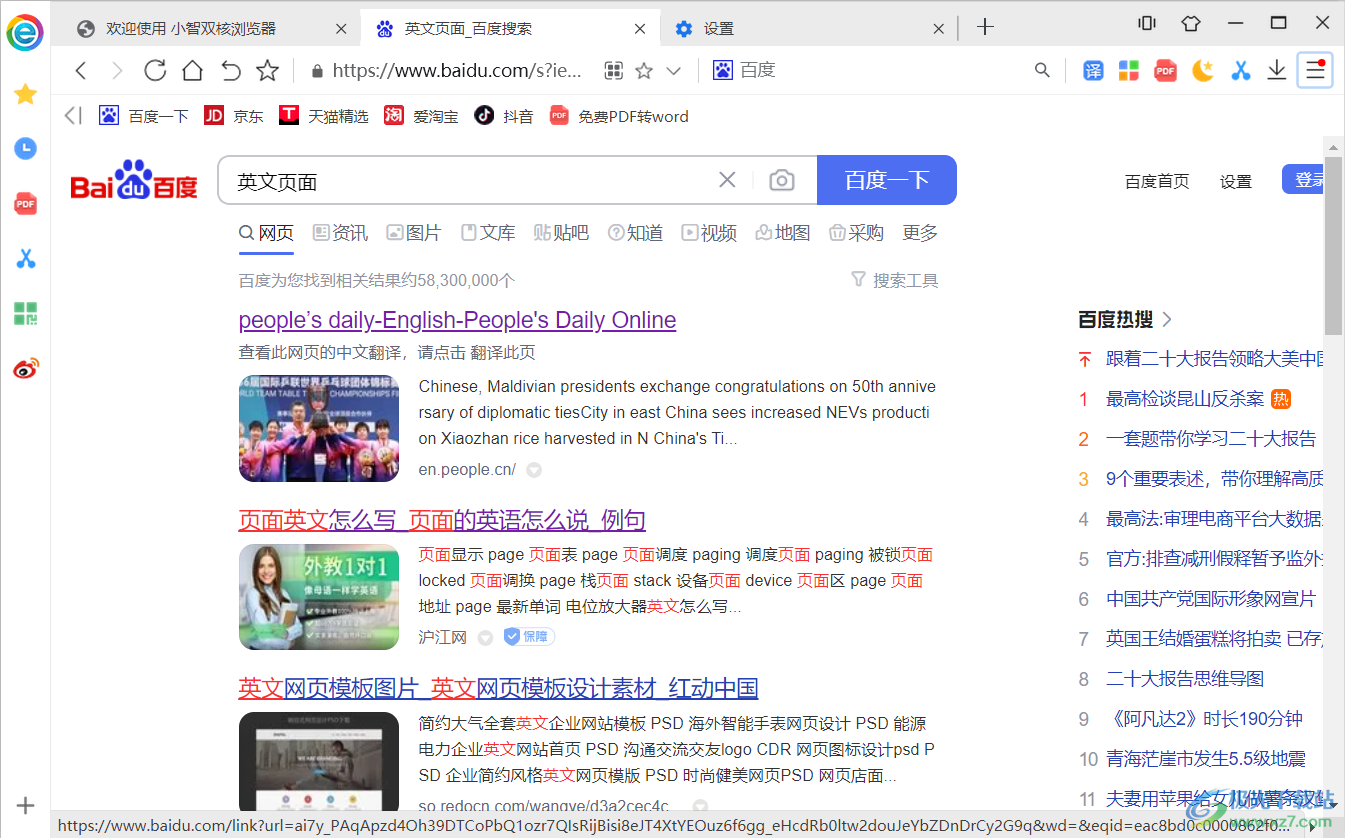This screenshot has height=838, width=1345.
Task: Close the 英文页面_百度搜索 tab
Action: [640, 29]
